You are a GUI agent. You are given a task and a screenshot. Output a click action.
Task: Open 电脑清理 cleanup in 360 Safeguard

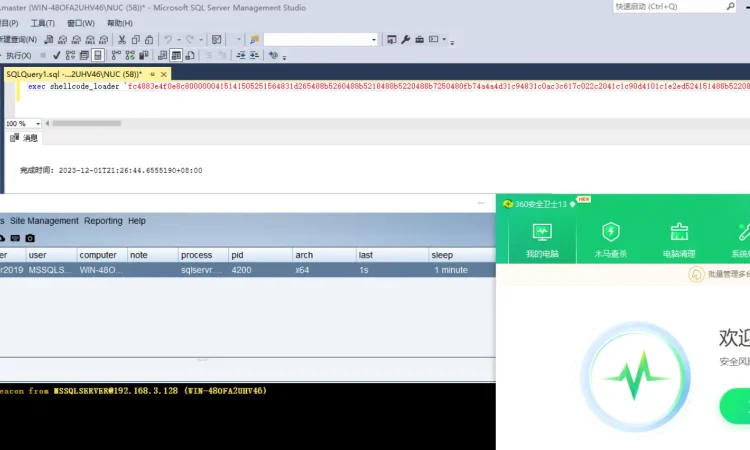[679, 240]
